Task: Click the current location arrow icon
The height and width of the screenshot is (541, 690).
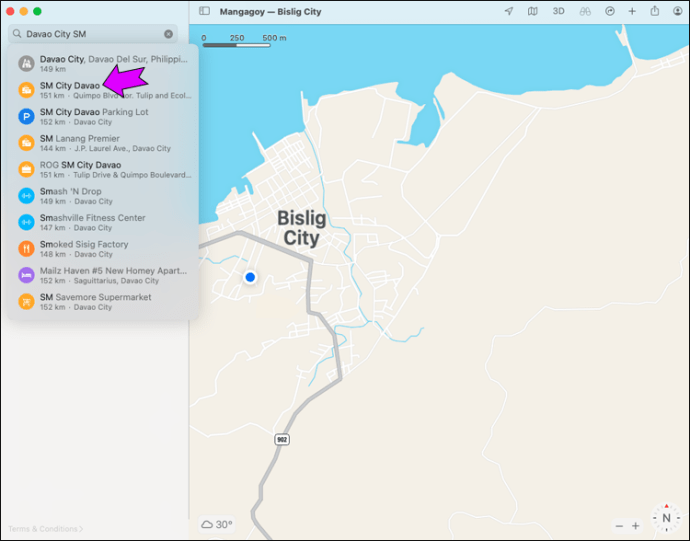Action: click(509, 11)
